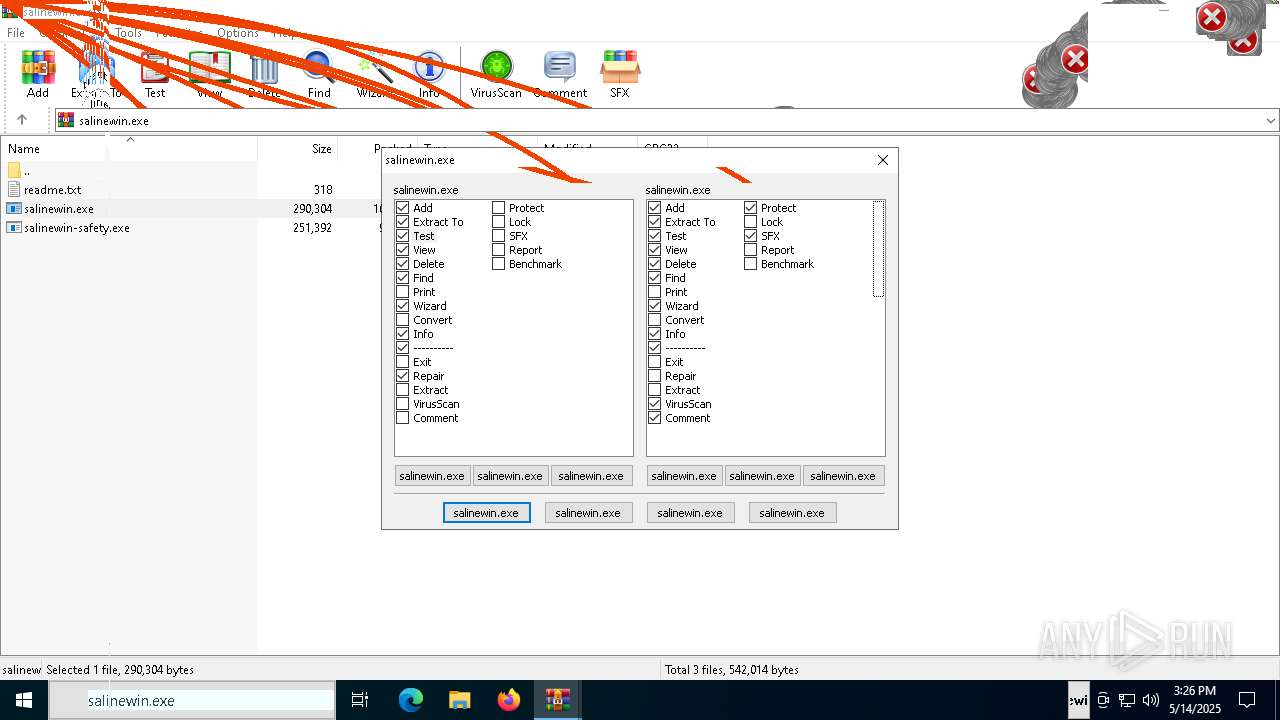Expand the archive path dropdown arrow
Image resolution: width=1280 pixels, height=720 pixels.
[1270, 120]
